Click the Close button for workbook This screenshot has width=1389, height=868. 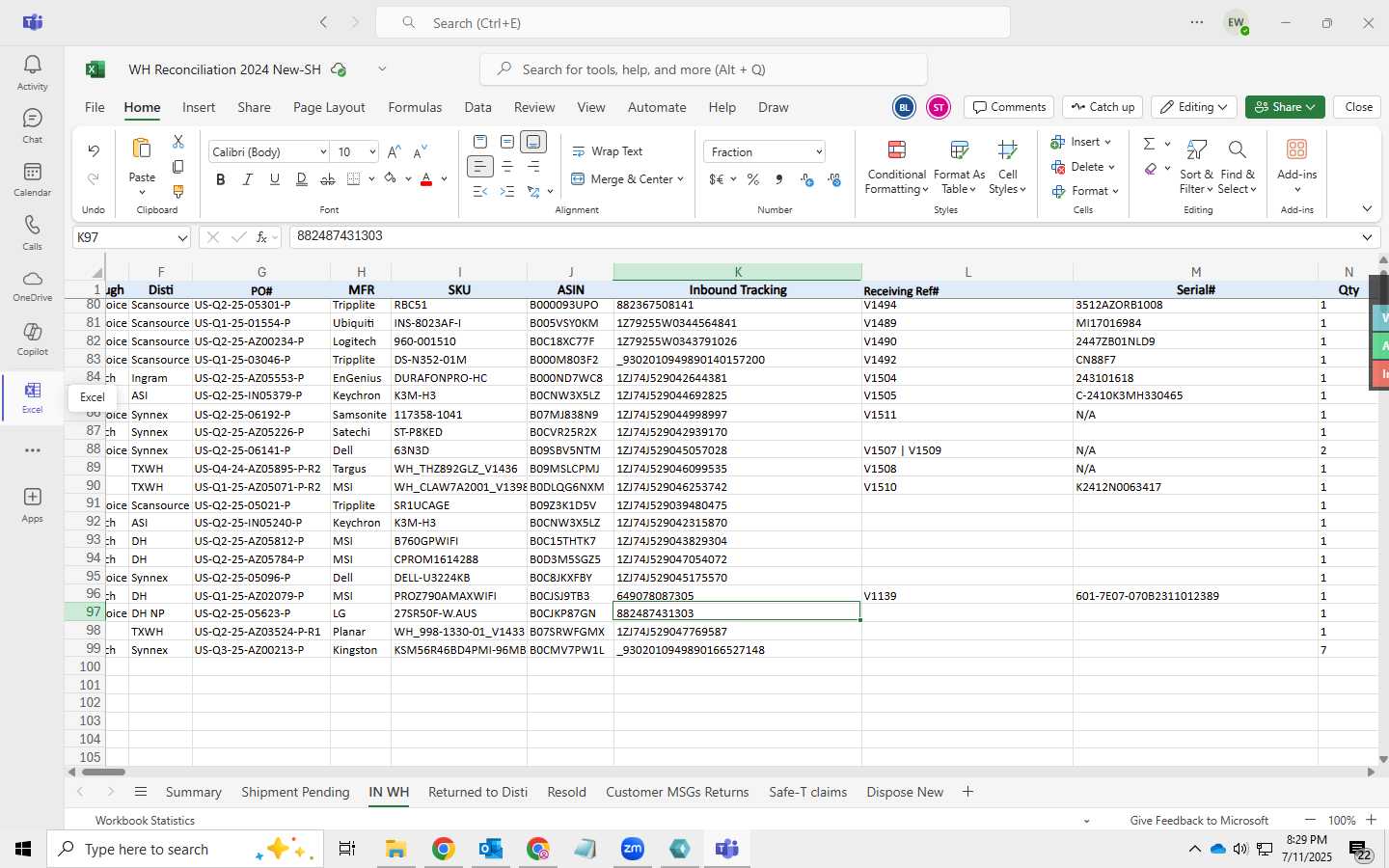coord(1358,107)
